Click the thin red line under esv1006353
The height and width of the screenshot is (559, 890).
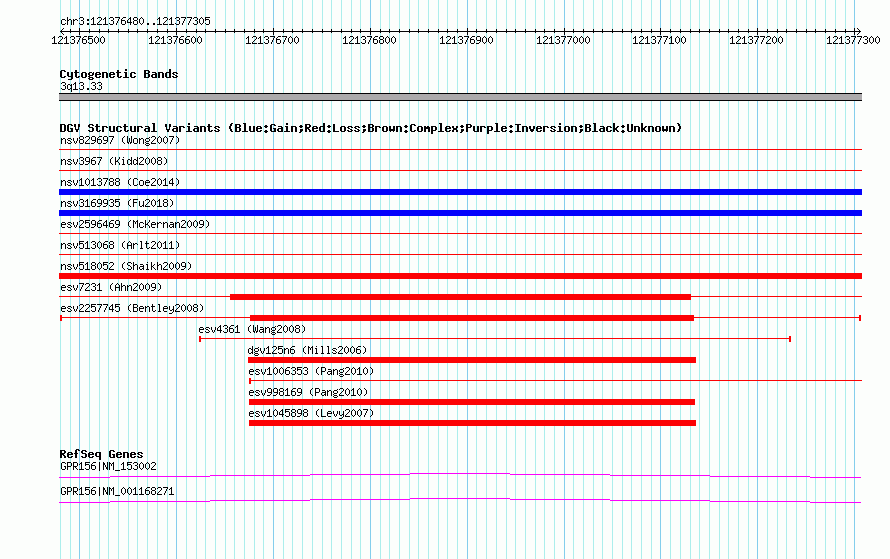click(556, 380)
